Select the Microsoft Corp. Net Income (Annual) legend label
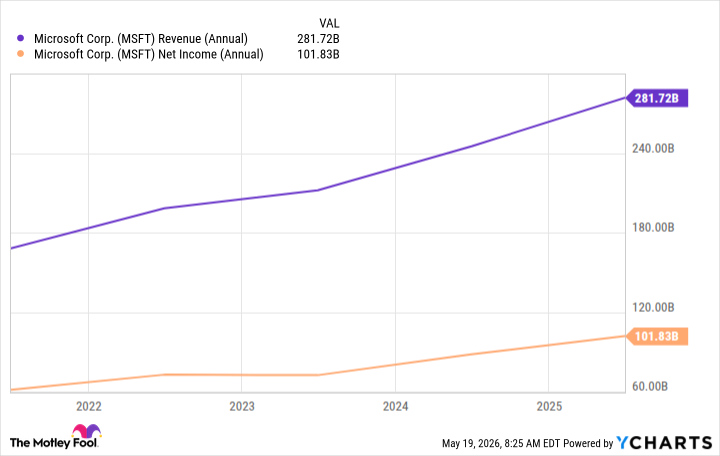The width and height of the screenshot is (720, 456). (149, 54)
